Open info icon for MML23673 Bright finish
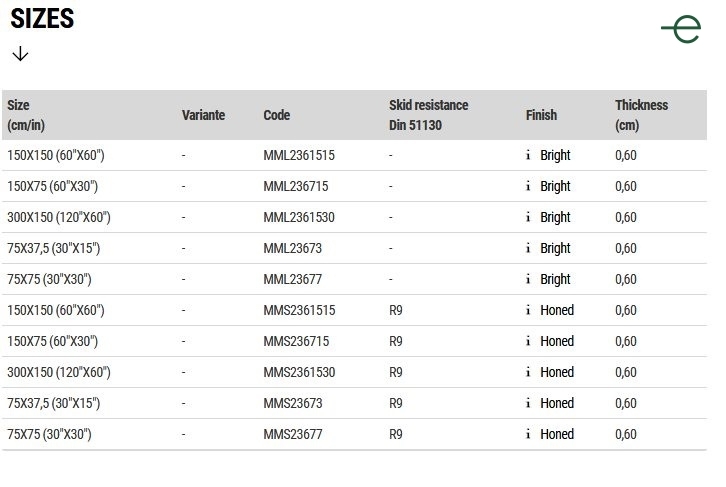Screen dimensions: 726x487 coord(528,248)
